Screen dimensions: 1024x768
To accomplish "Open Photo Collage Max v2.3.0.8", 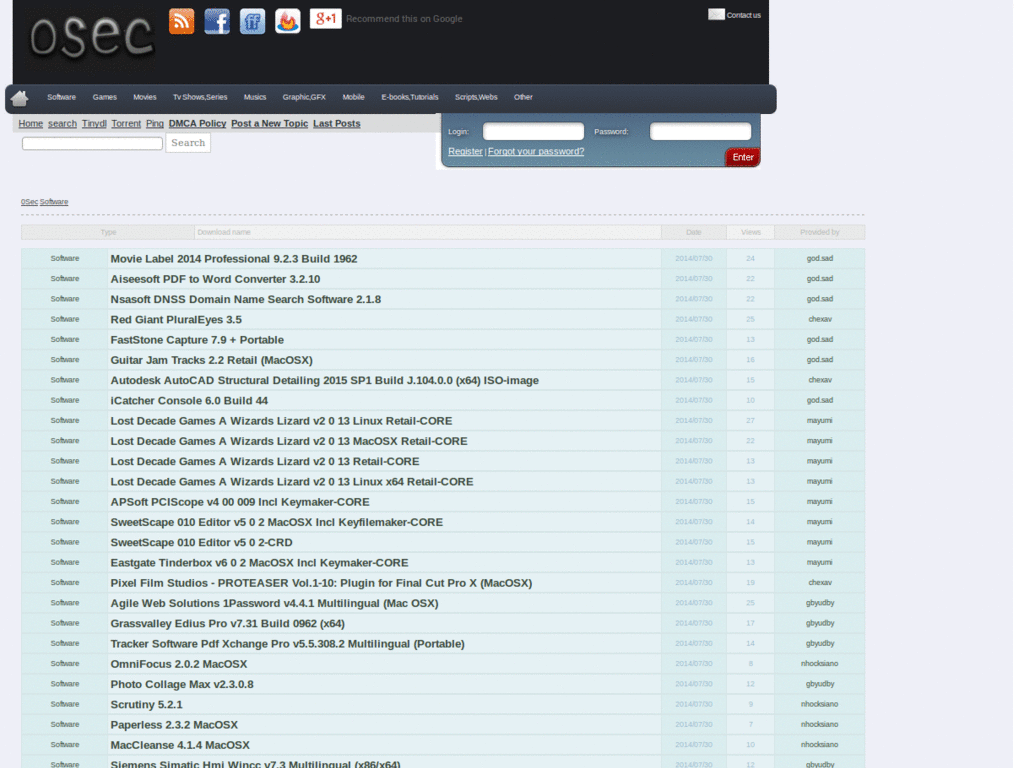I will point(182,684).
